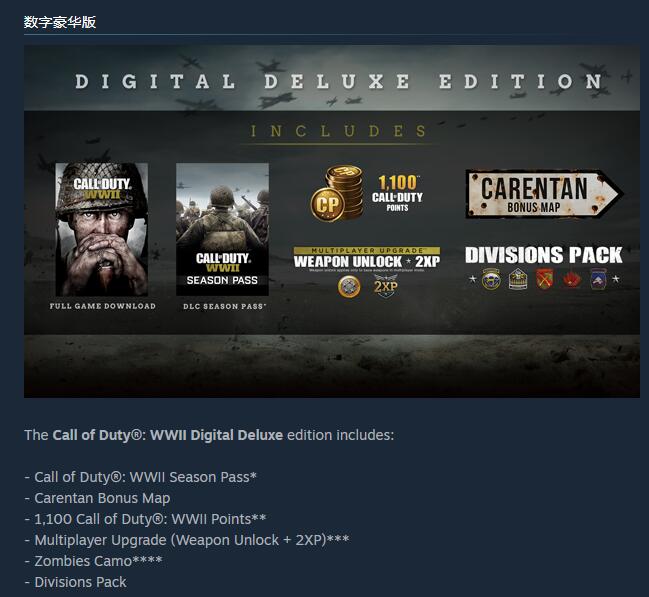Click the Zombies Camo list entry
This screenshot has height=597, width=649.
tap(98, 561)
